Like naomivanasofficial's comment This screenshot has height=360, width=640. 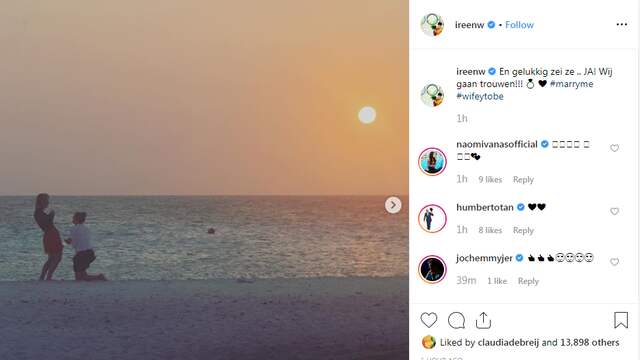[x=614, y=148]
